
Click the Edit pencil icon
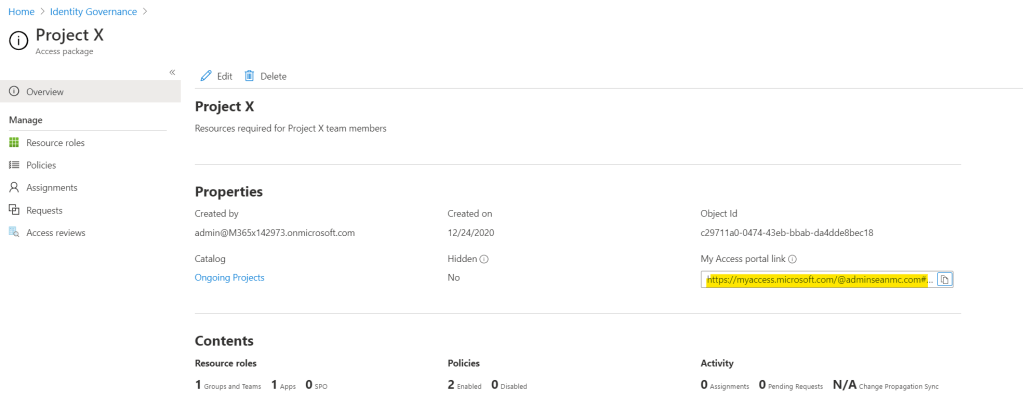206,76
